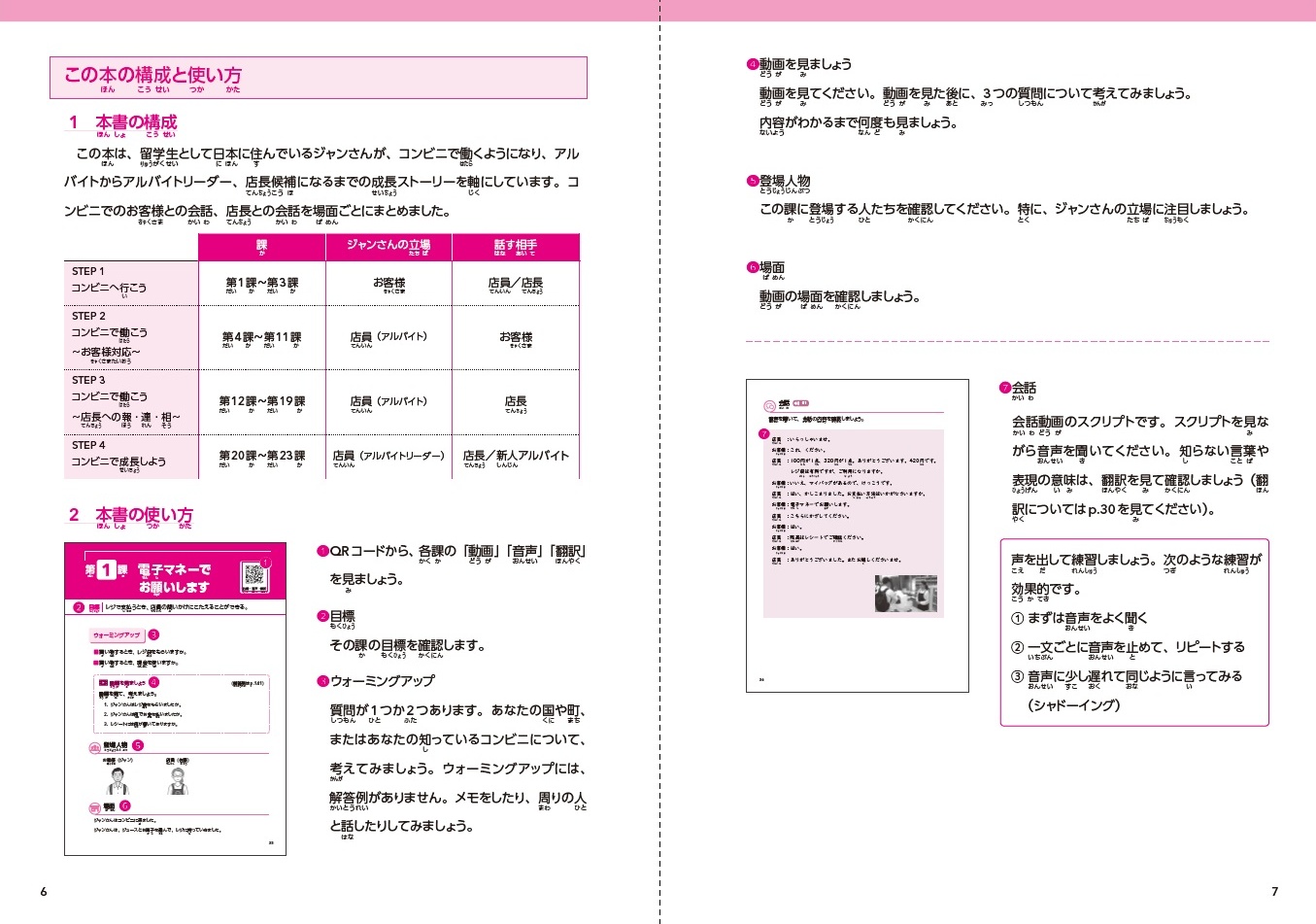
Task: Click STEP 4 コンビニで成長しよう row
Action: [130, 455]
